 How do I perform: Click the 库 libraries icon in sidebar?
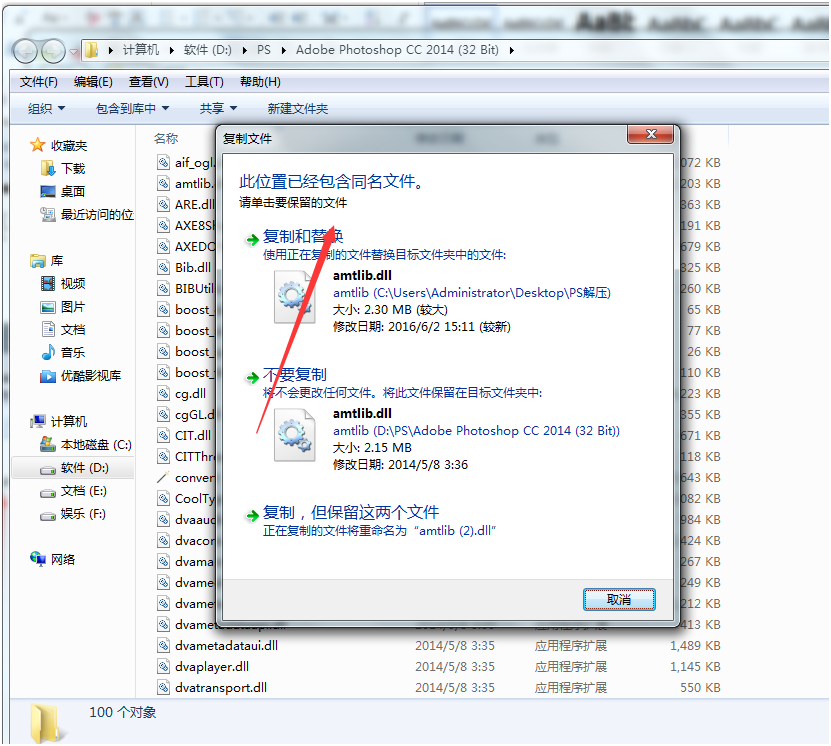coord(38,261)
